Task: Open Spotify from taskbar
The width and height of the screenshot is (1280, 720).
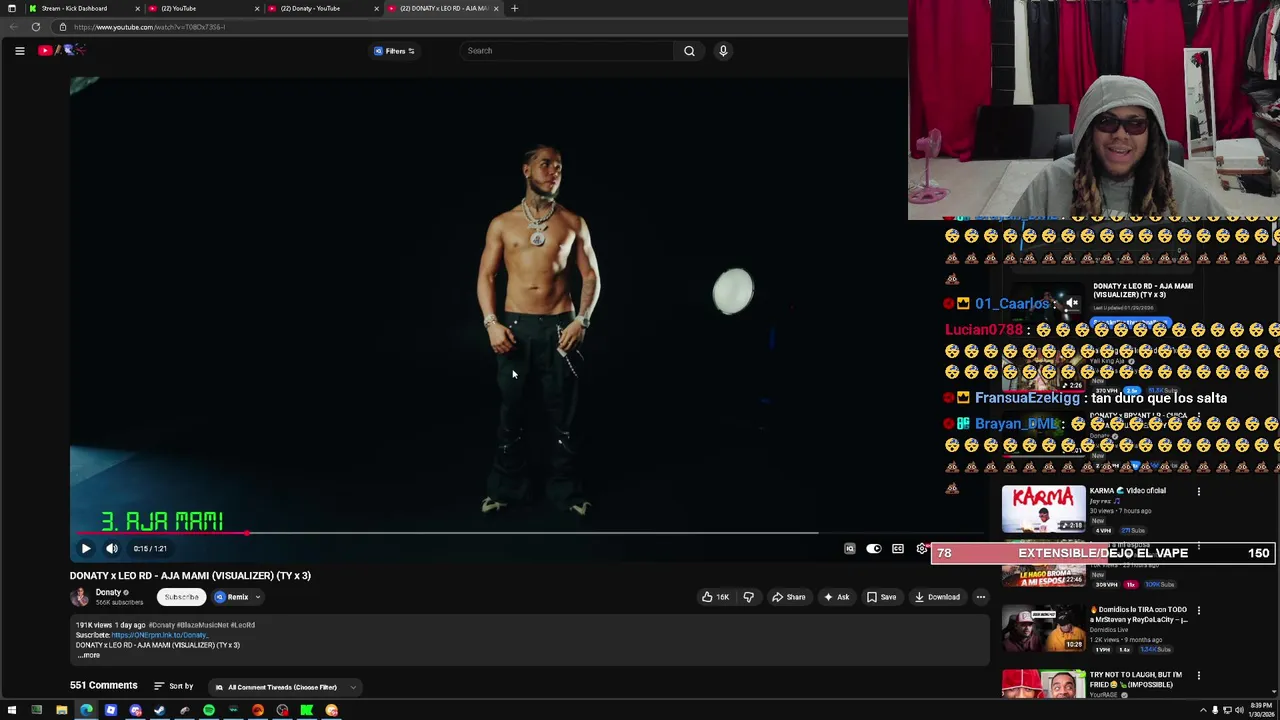Action: point(208,710)
